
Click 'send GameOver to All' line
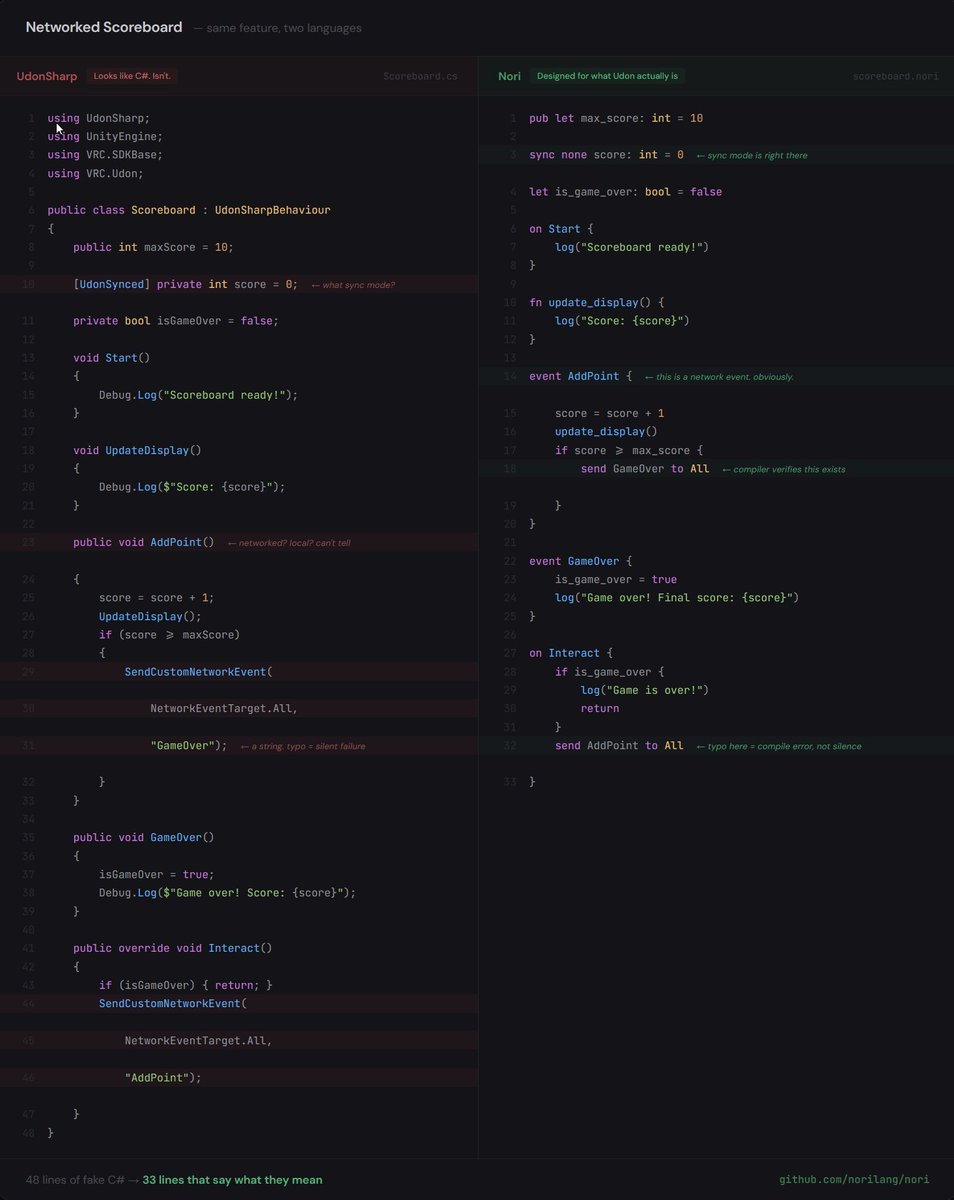[645, 469]
